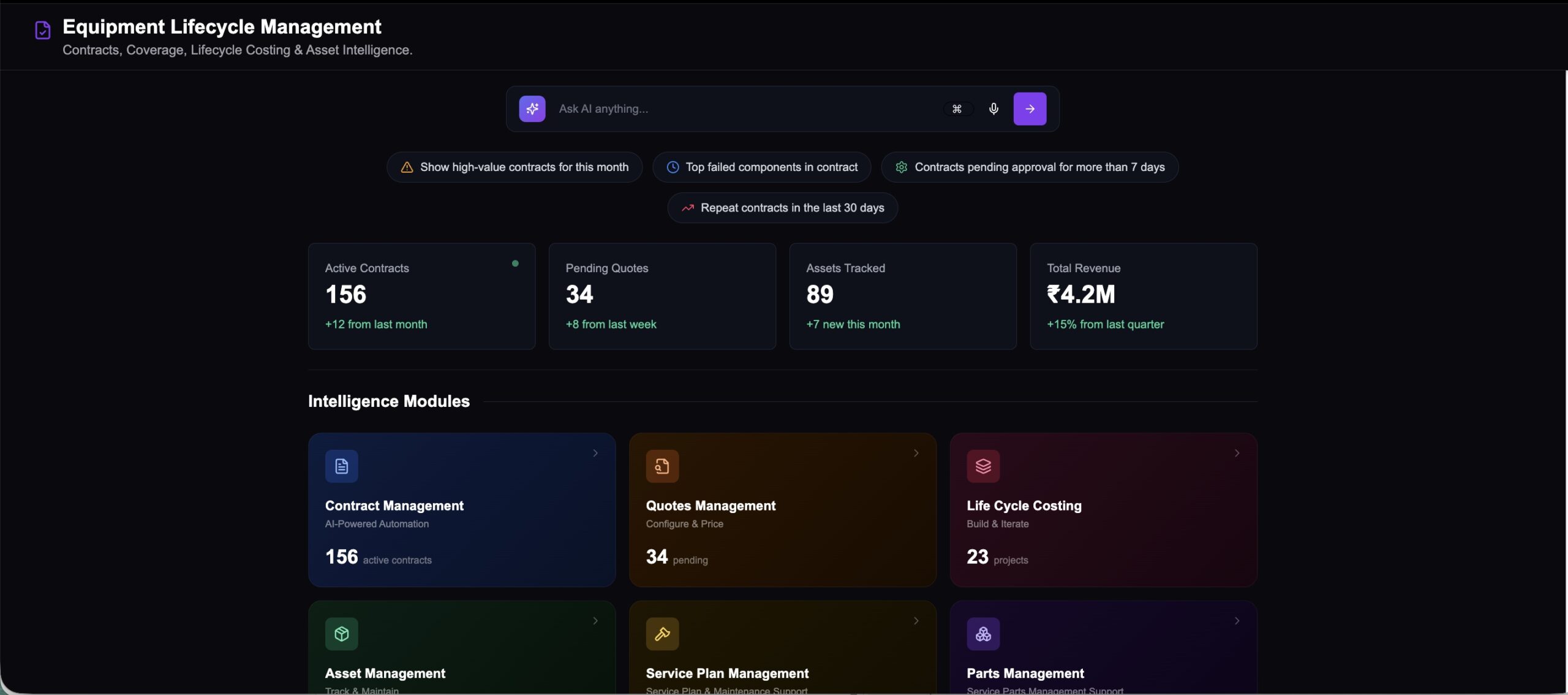Open the Contract Management document icon
Viewport: 1568px width, 695px height.
341,466
